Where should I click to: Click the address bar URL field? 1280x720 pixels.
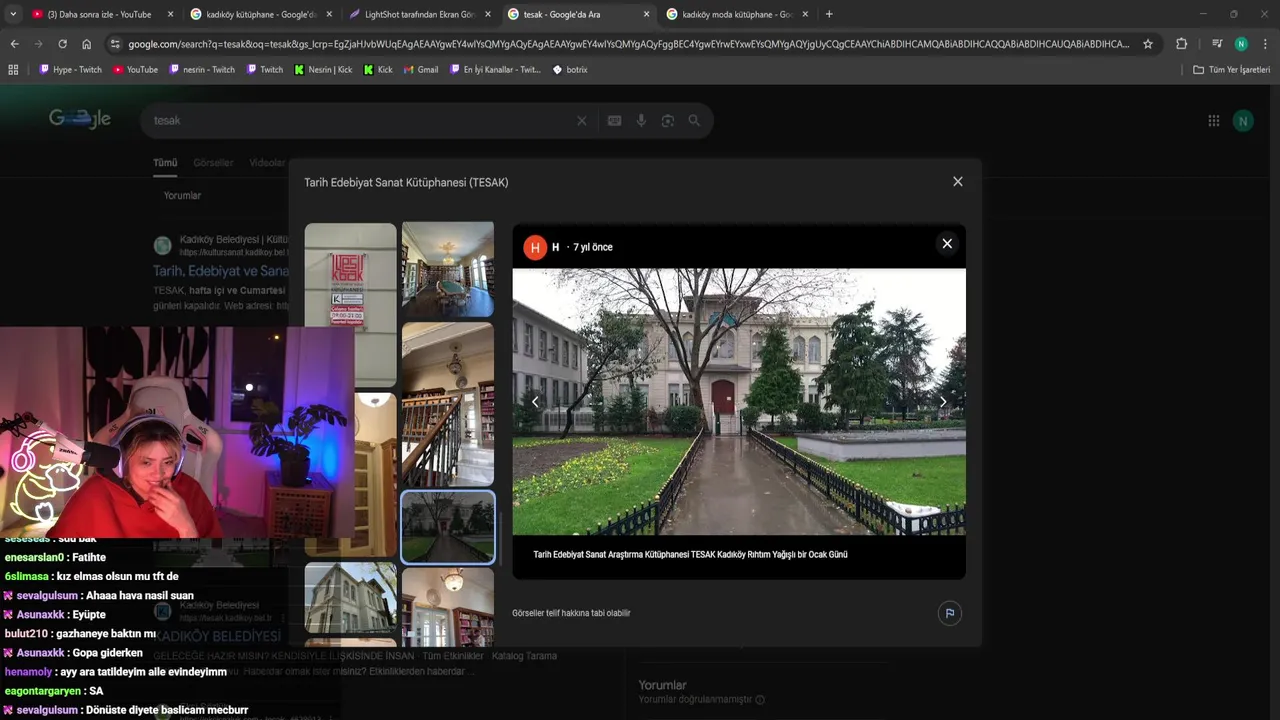pos(628,44)
